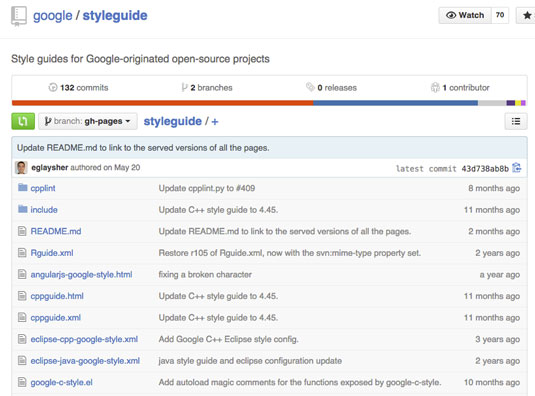The width and height of the screenshot is (535, 396).
Task: Click the cppguide.xml file icon
Action: pyautogui.click(x=22, y=317)
